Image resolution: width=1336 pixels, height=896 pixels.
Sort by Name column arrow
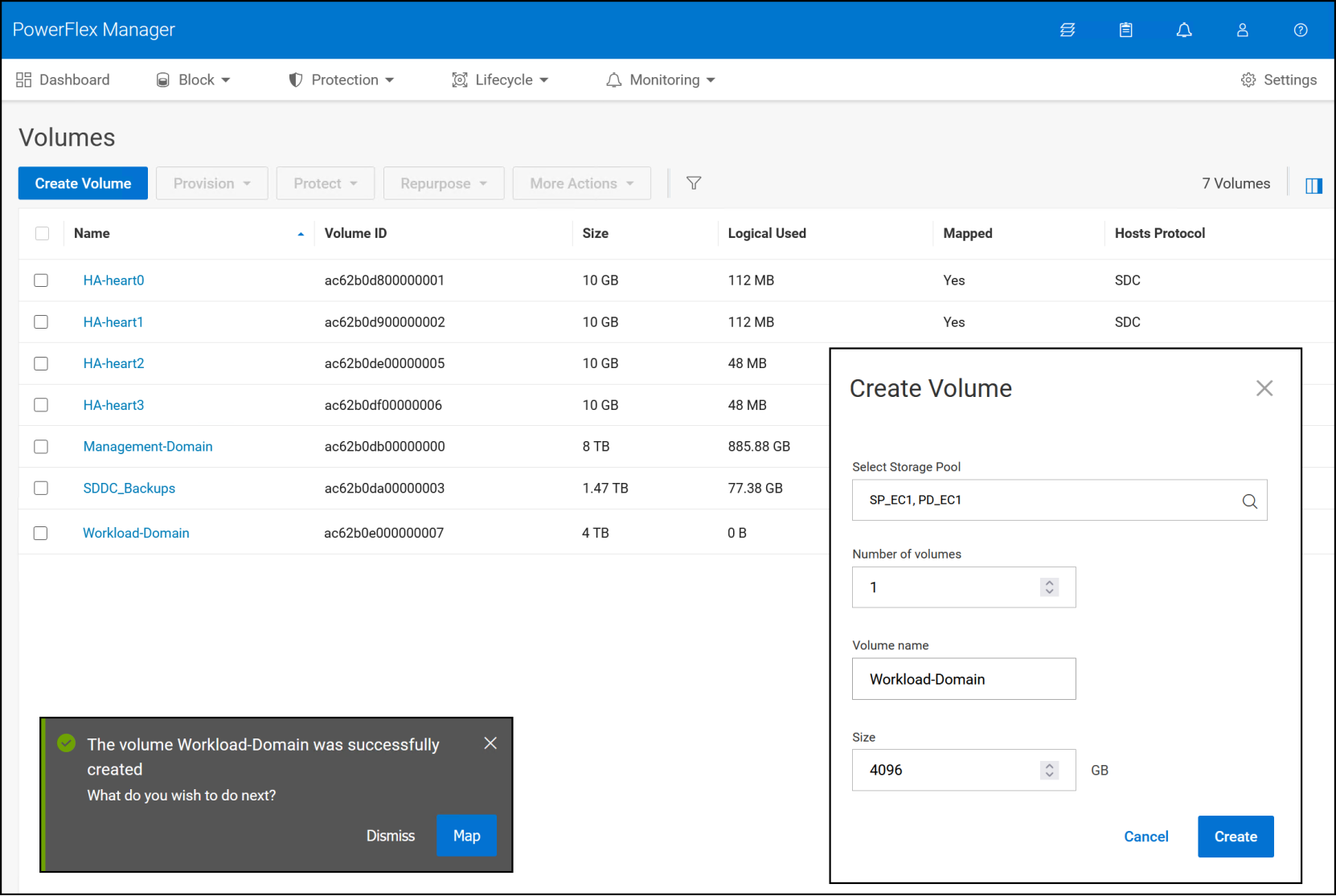[x=301, y=234]
